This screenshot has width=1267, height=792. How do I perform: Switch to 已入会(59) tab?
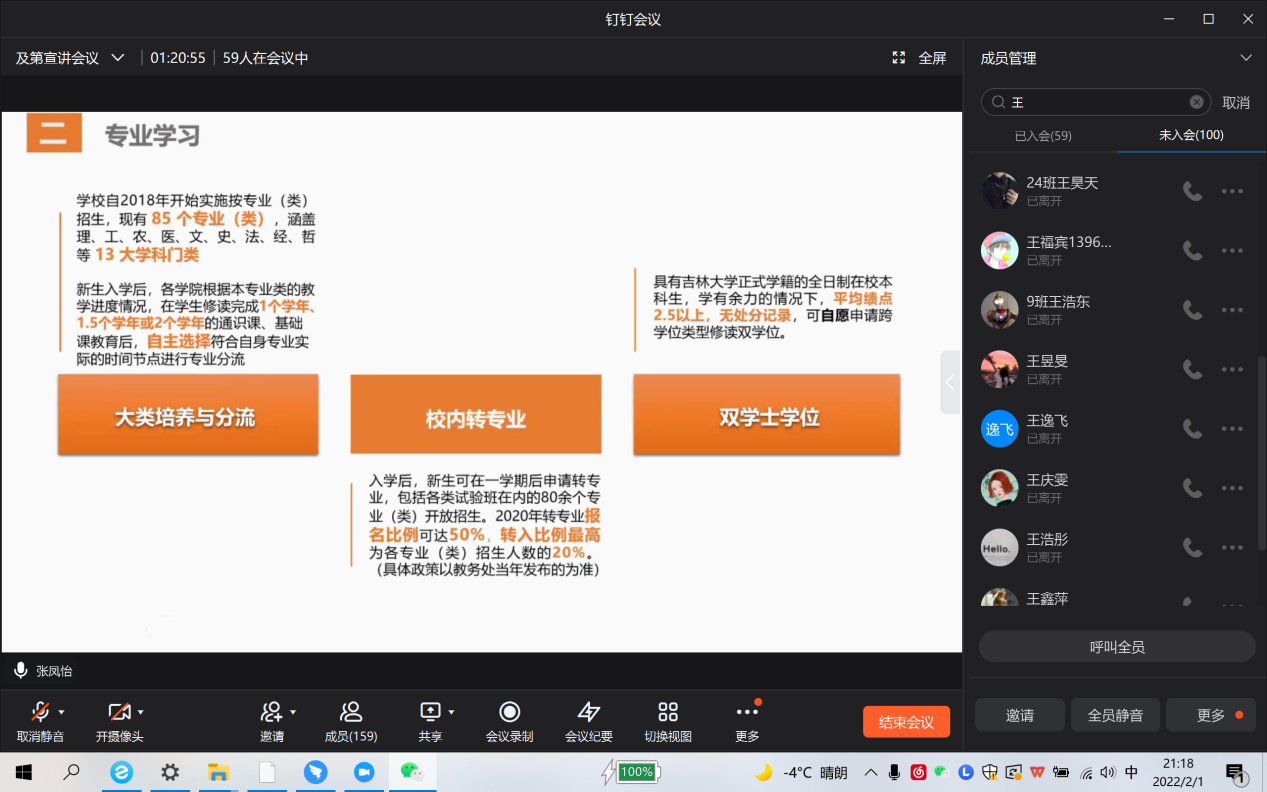1043,136
